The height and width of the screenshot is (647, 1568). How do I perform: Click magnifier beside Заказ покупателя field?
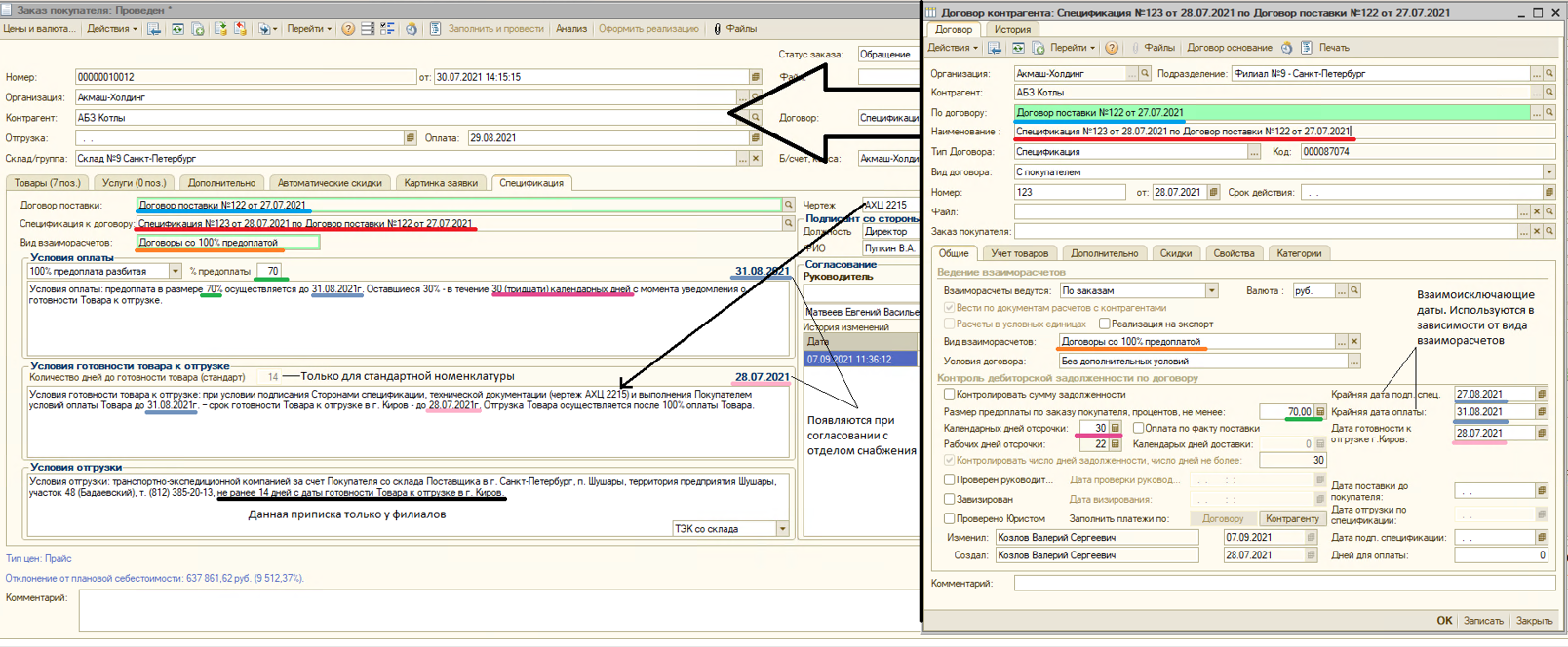pos(1549,232)
